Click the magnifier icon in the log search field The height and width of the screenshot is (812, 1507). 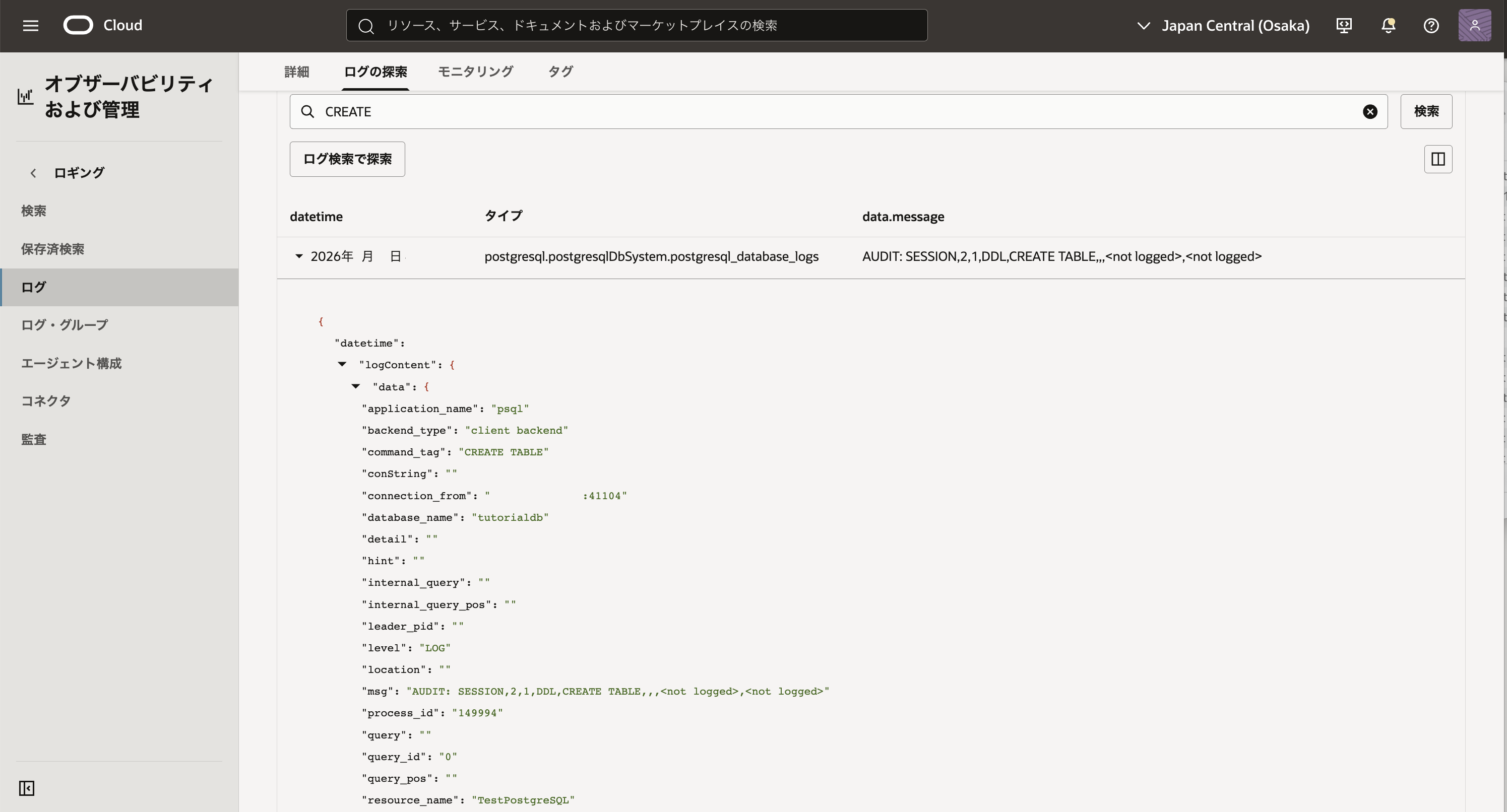pos(308,112)
